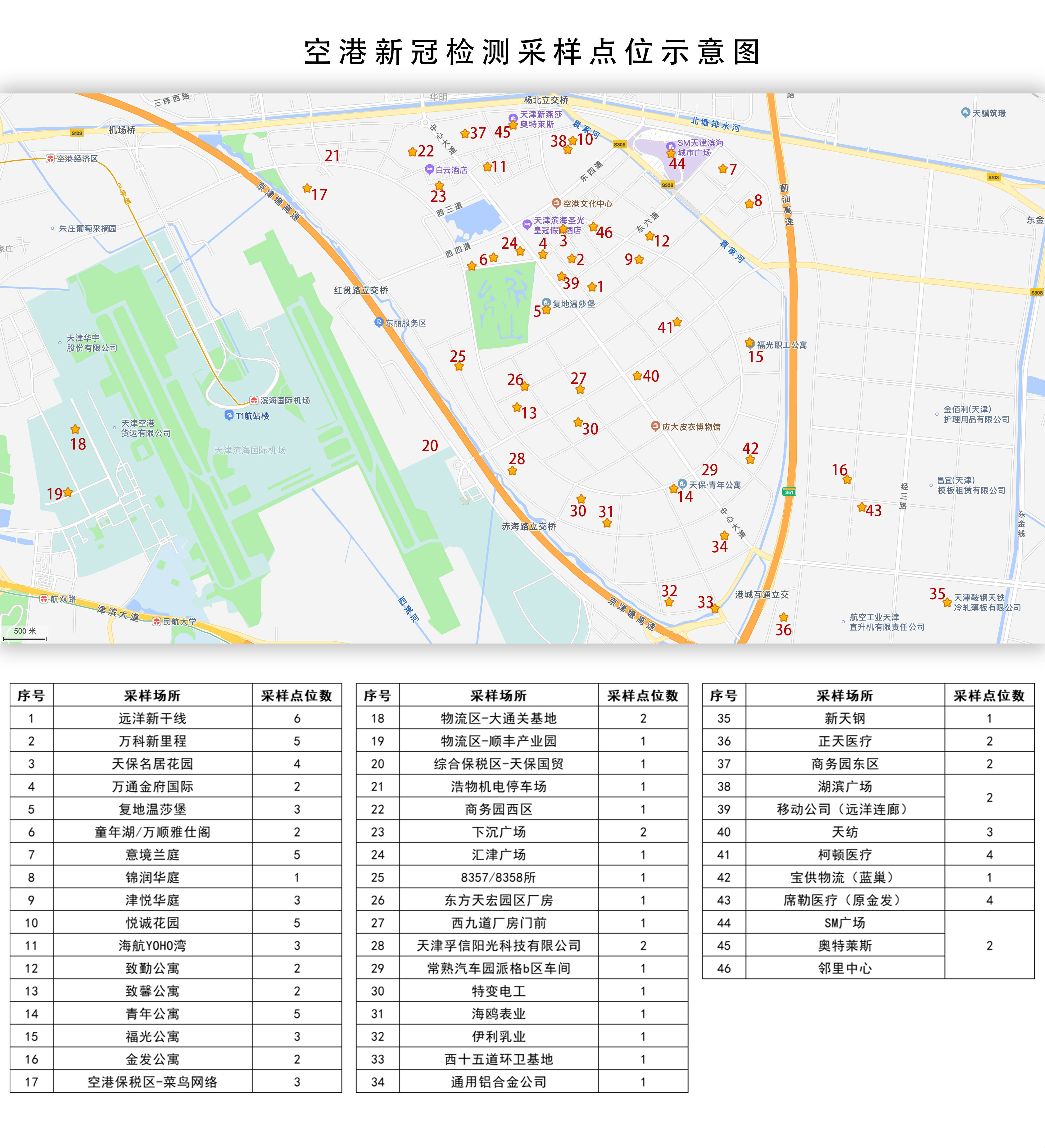Click the 北塘排水河 river label
Screen dimensions: 1045x1148
click(715, 124)
